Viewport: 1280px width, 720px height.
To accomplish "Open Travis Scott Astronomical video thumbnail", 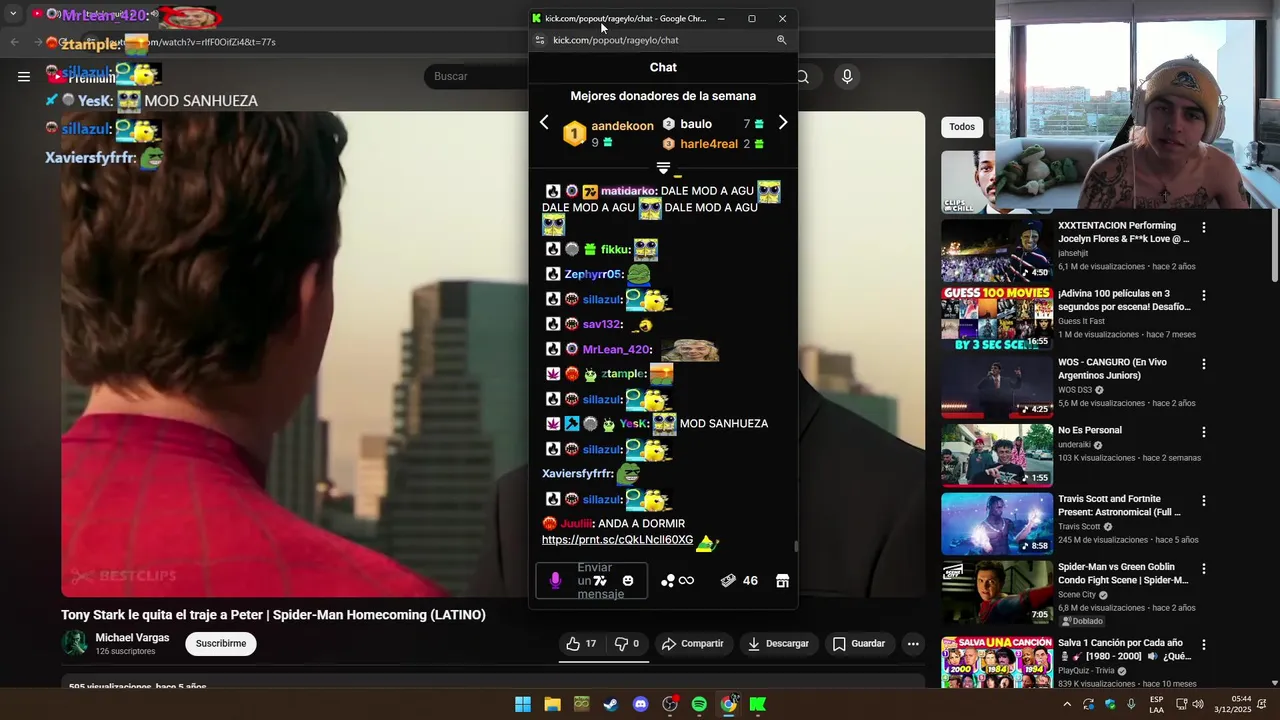I will point(997,524).
